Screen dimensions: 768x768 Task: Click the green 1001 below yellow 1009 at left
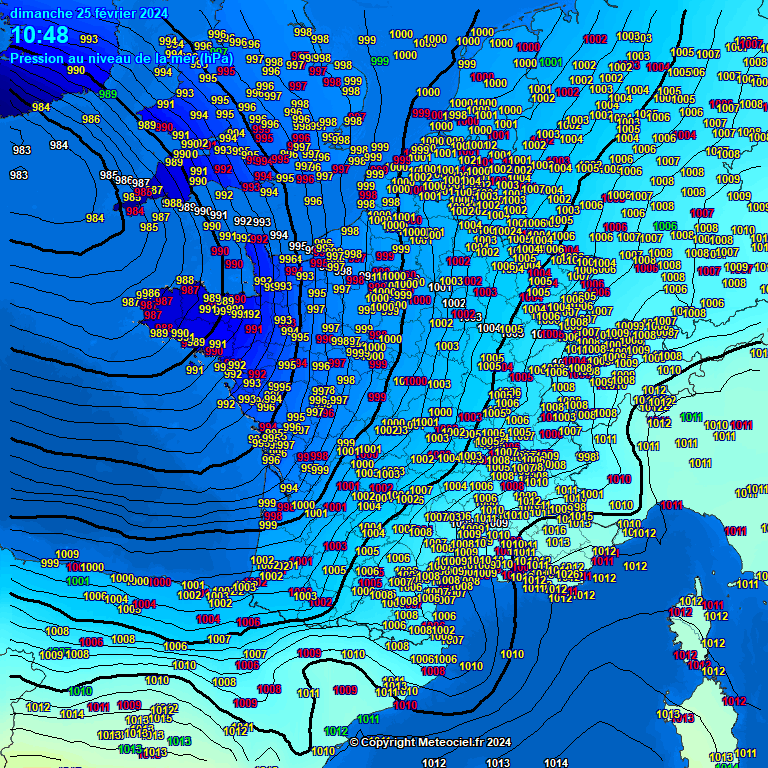pyautogui.click(x=78, y=580)
